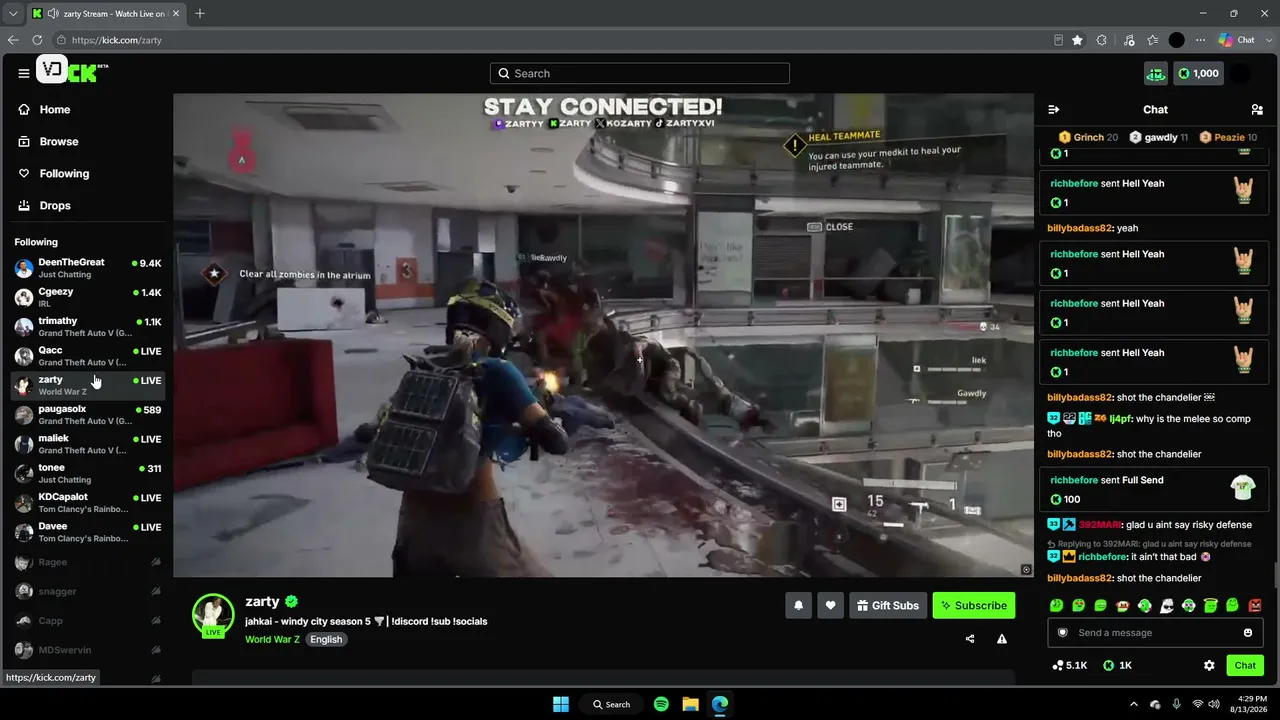Click username 392MARI in chat
This screenshot has height=720, width=1280.
(1100, 525)
